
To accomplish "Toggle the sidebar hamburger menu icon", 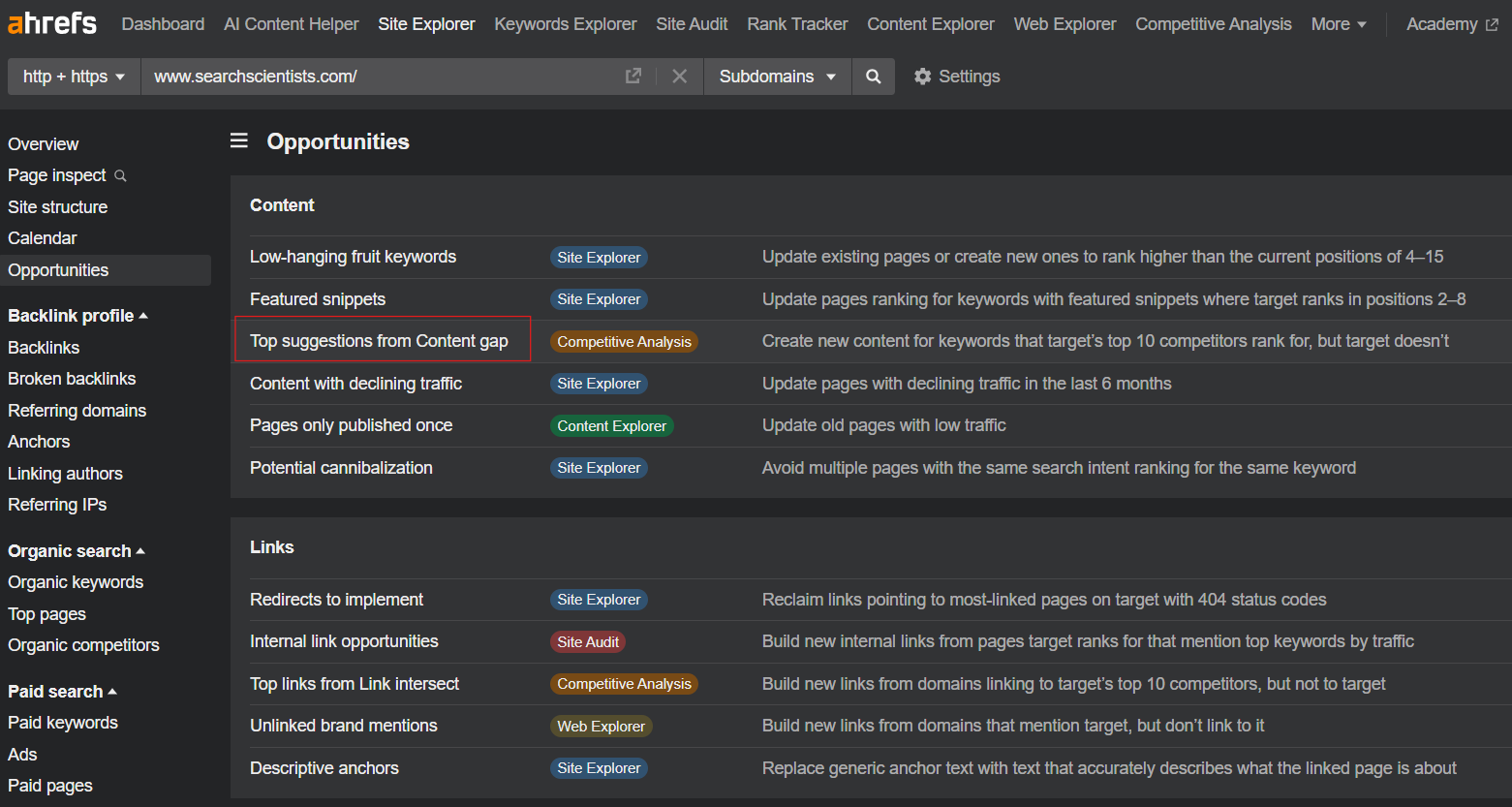I will (x=239, y=141).
